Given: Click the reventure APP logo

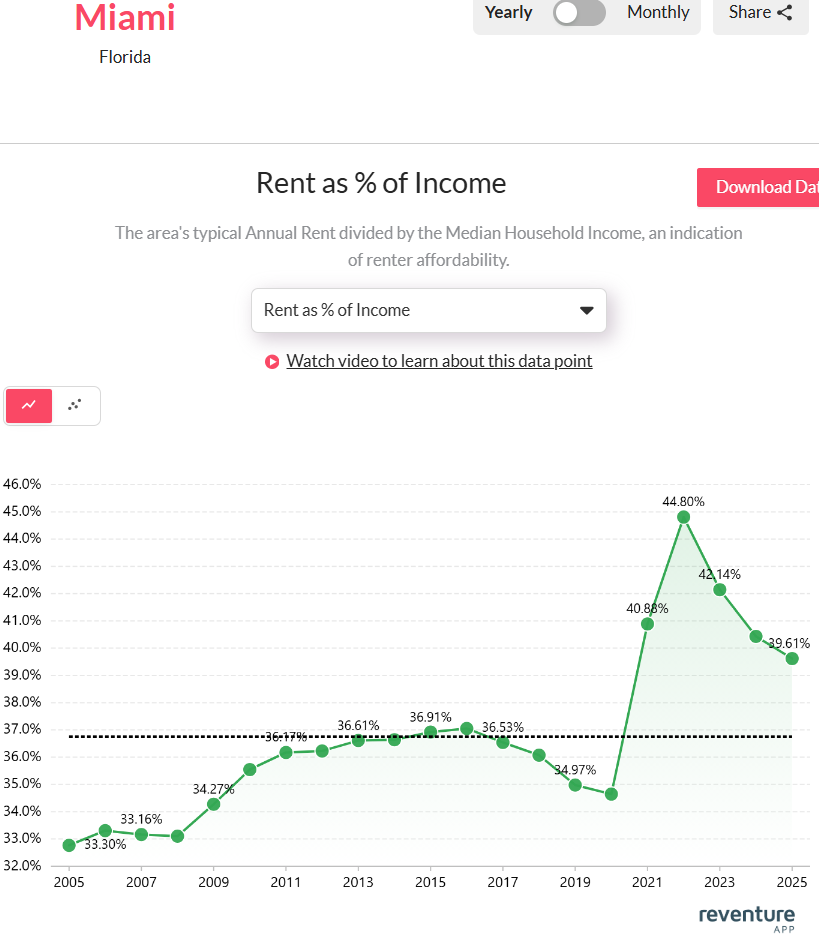Looking at the screenshot, I should [746, 916].
